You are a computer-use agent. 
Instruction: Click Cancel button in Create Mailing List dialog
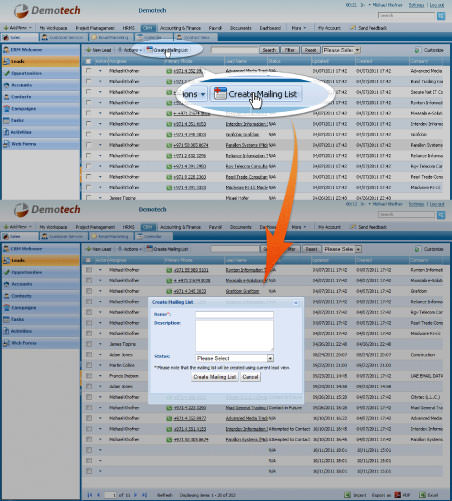tap(250, 377)
